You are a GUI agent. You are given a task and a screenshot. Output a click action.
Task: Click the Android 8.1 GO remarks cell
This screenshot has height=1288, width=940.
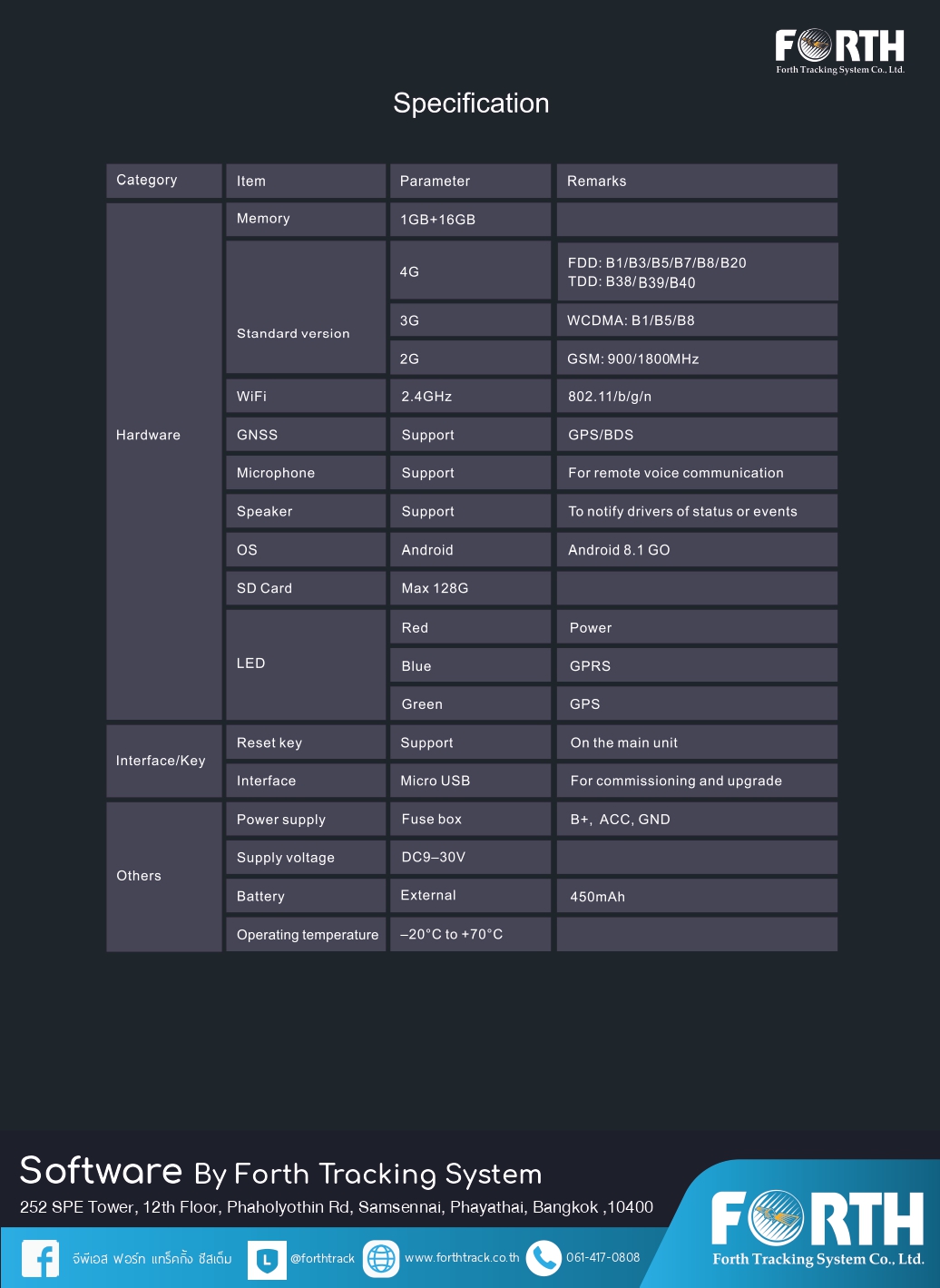click(696, 550)
